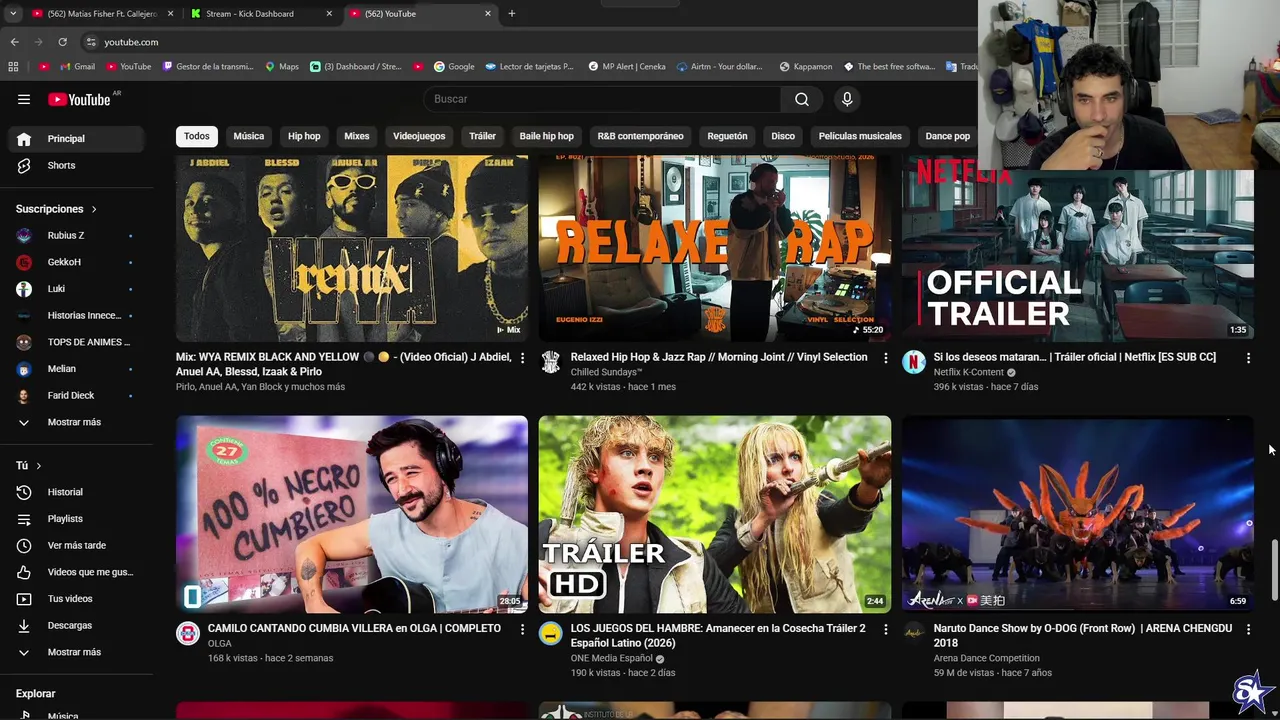Open Melian subscription channel

[76, 369]
